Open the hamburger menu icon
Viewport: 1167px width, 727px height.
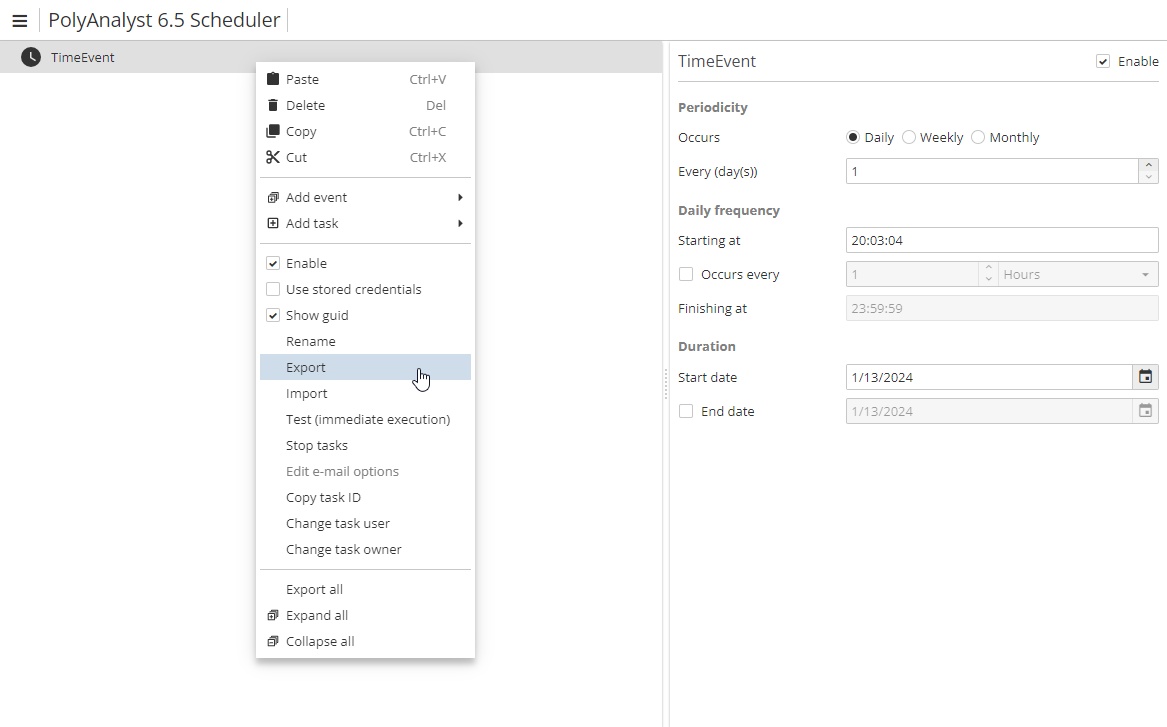click(20, 20)
